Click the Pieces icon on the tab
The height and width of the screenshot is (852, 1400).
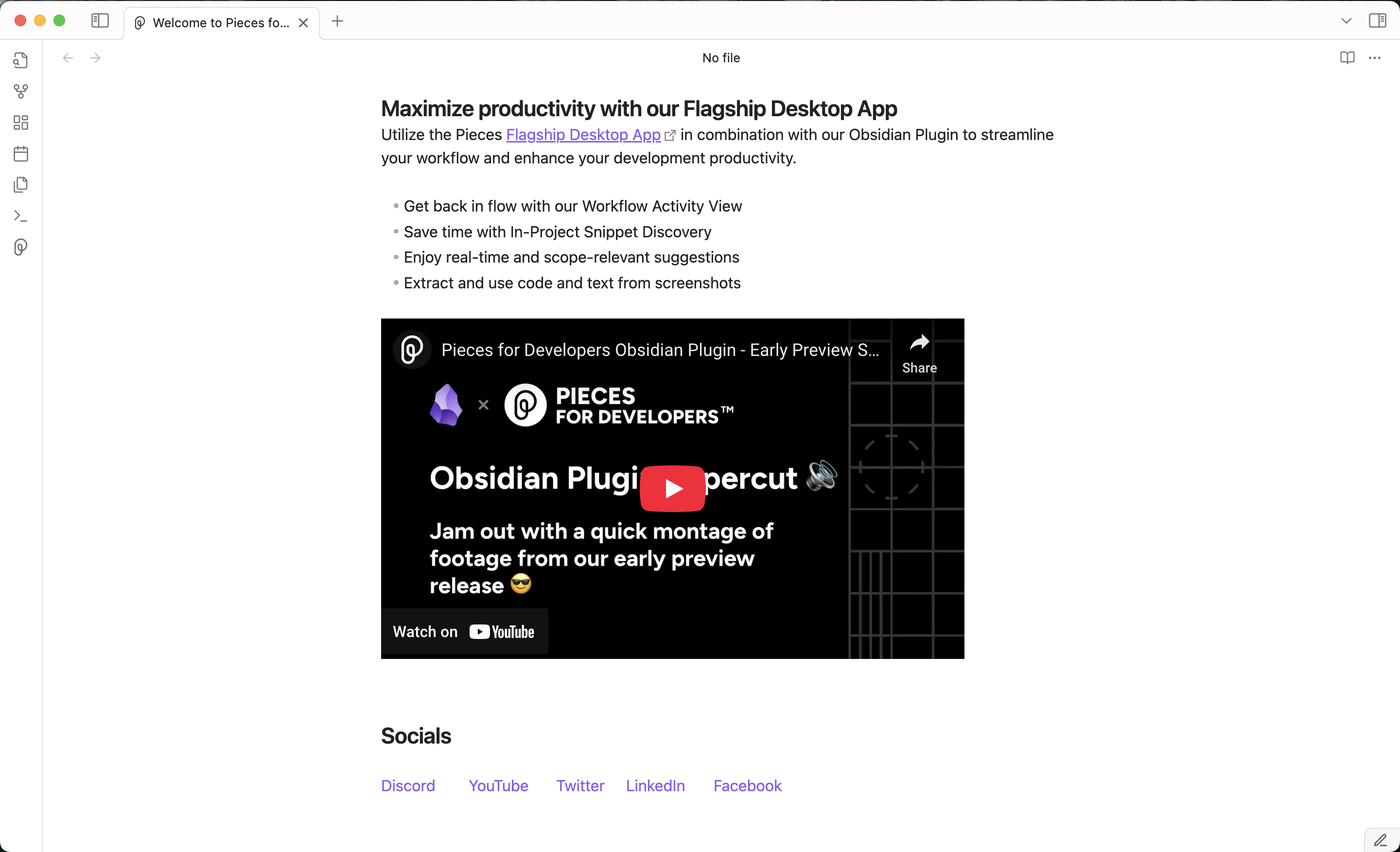(140, 23)
